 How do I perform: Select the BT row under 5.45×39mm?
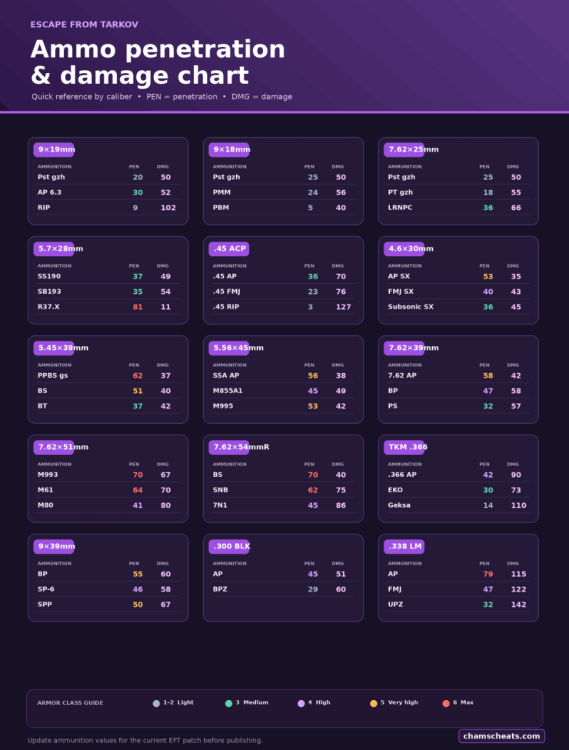(108, 406)
